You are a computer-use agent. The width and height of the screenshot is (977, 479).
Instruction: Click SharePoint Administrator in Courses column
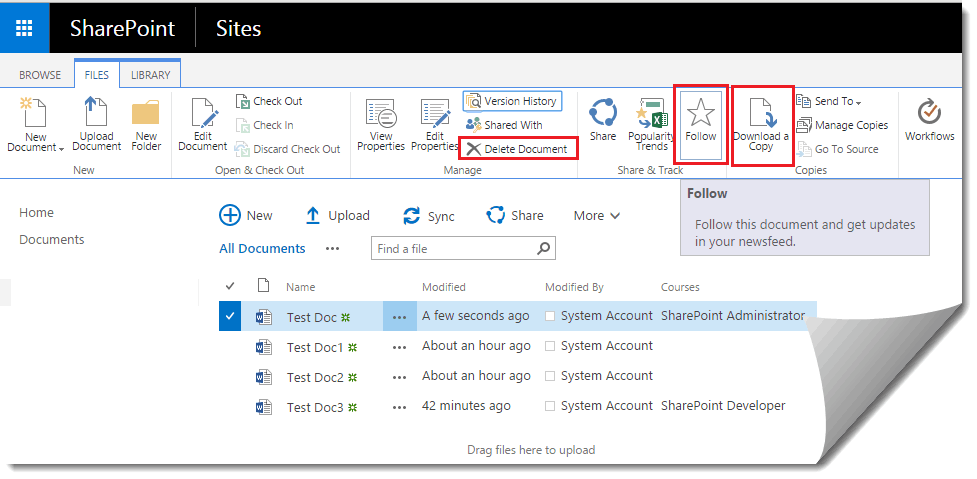click(x=733, y=316)
